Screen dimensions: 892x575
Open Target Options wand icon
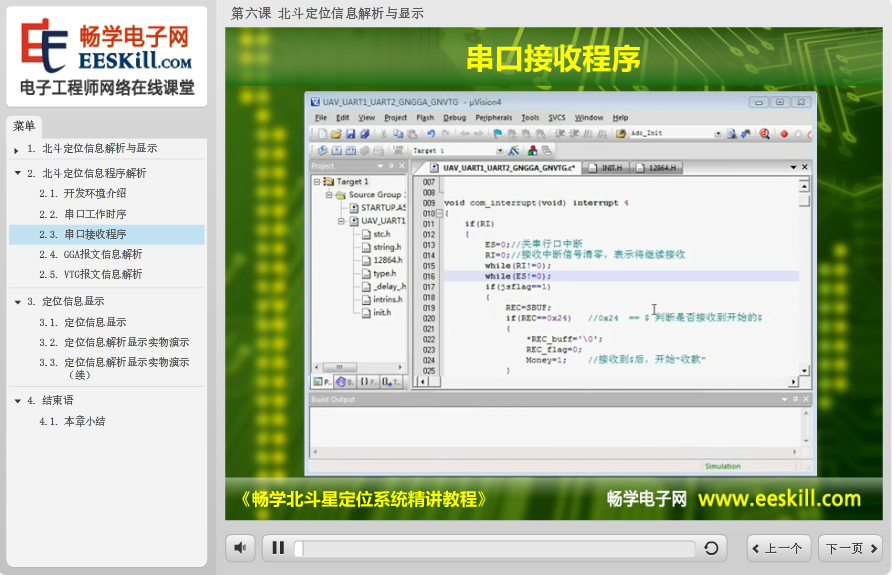[x=514, y=151]
